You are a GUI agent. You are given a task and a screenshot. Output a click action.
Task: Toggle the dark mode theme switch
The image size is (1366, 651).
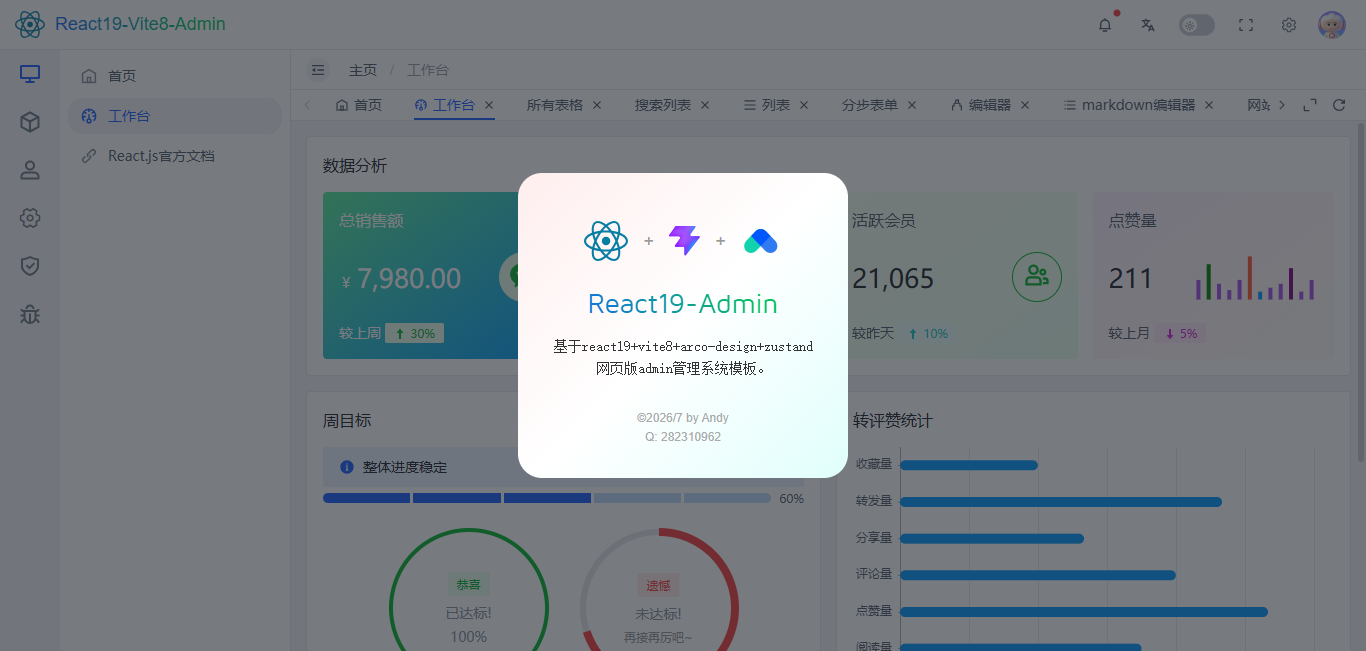click(1197, 25)
